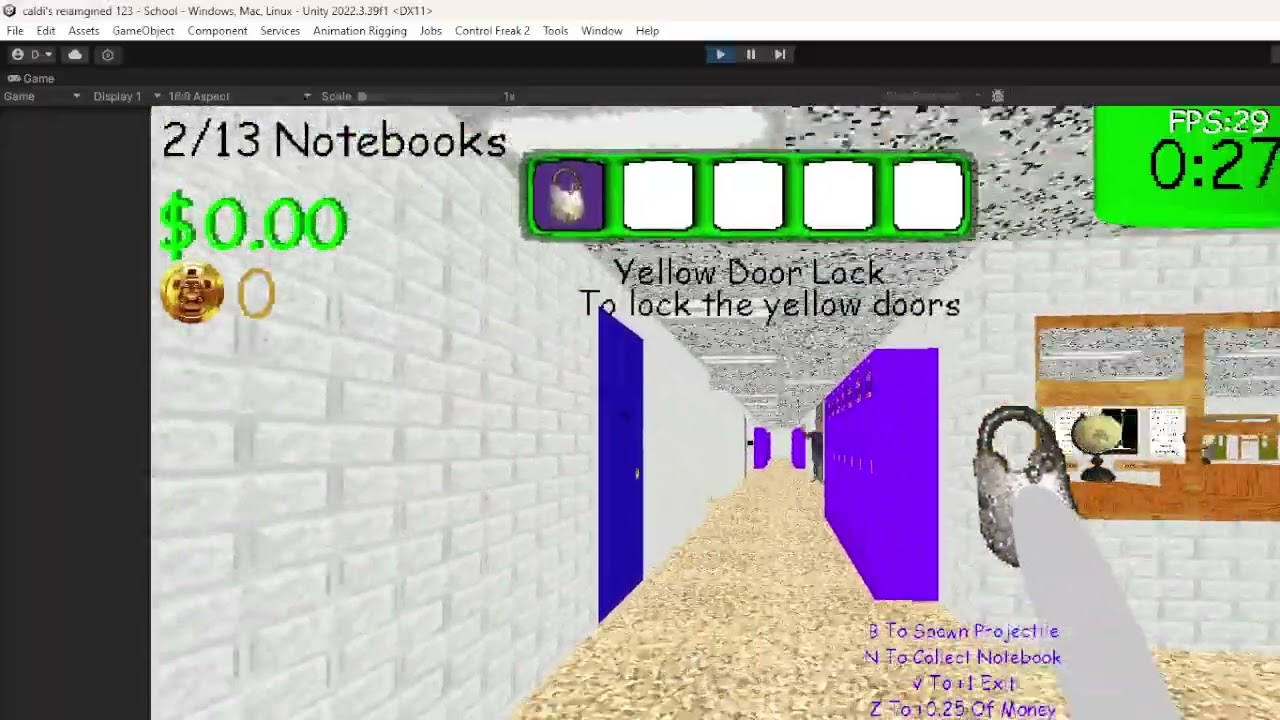Viewport: 1280px width, 720px height.
Task: Click 'To lock the yellow doors' description
Action: (769, 304)
